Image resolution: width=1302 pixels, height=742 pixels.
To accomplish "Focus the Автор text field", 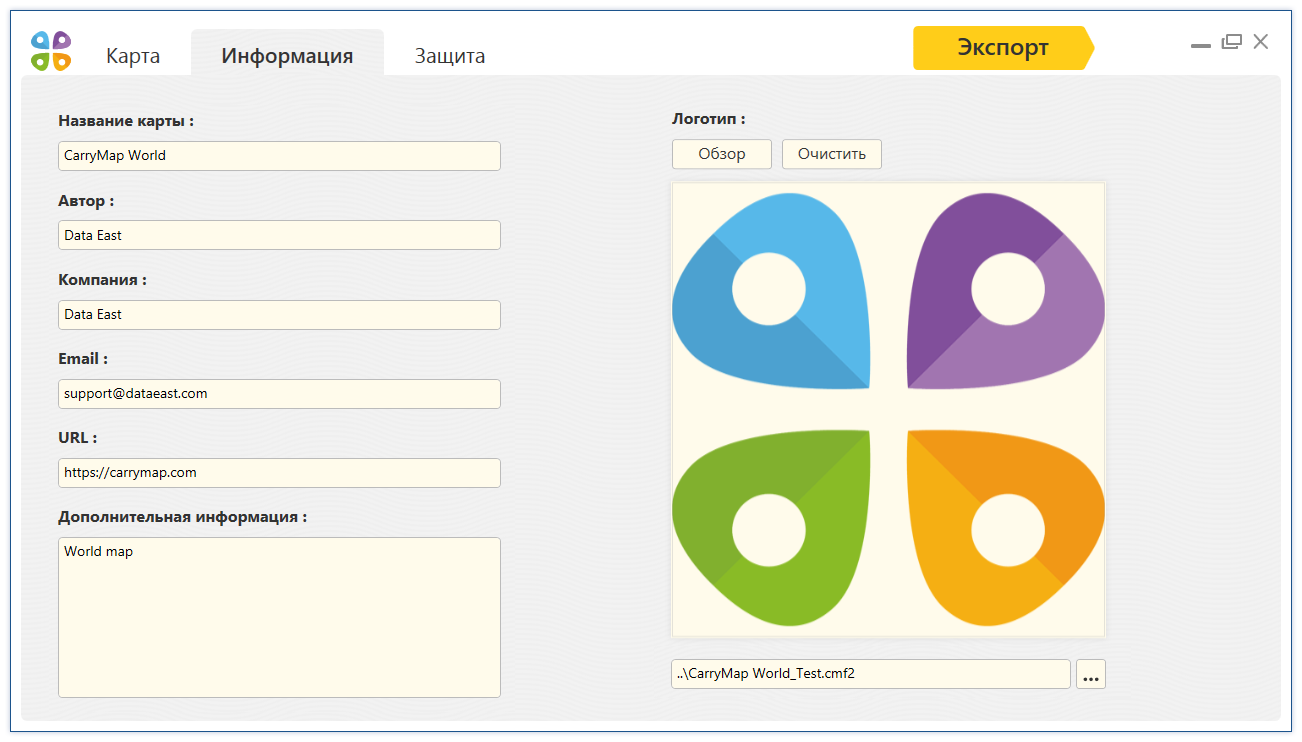I will [279, 235].
